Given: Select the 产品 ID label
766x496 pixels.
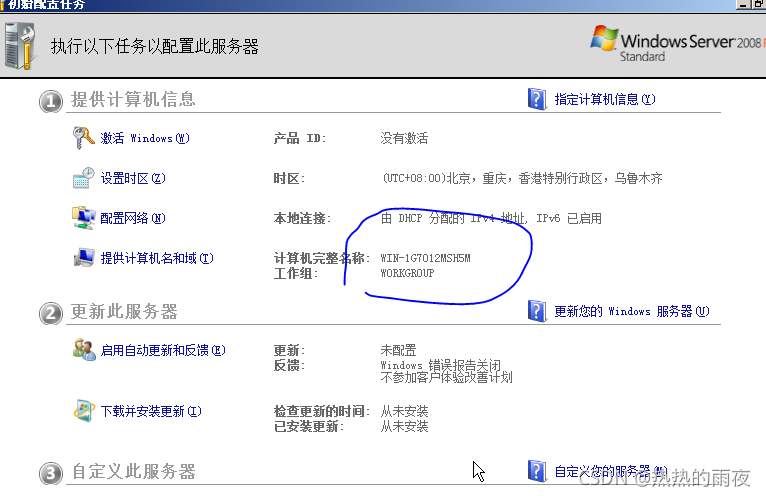Looking at the screenshot, I should [x=299, y=138].
